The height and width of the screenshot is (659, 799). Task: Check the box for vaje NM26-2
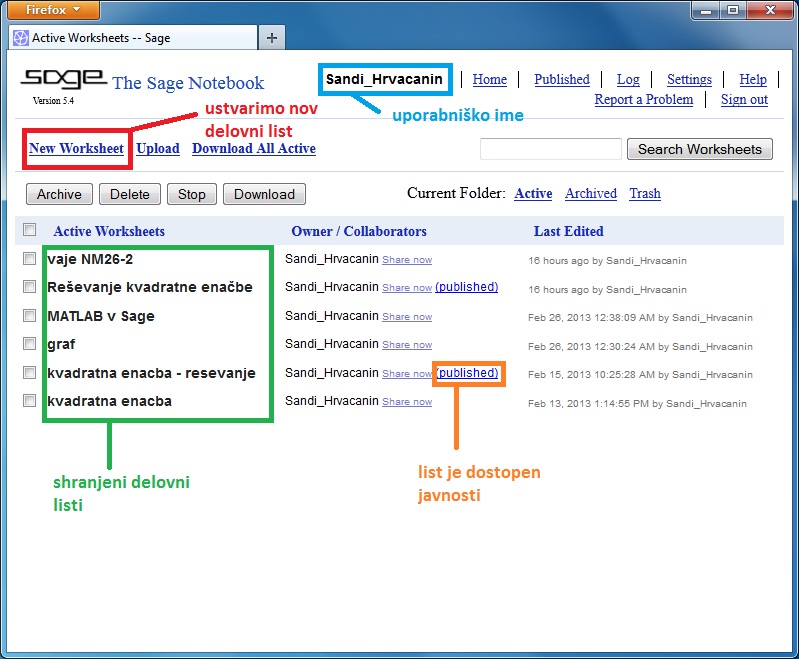point(29,259)
